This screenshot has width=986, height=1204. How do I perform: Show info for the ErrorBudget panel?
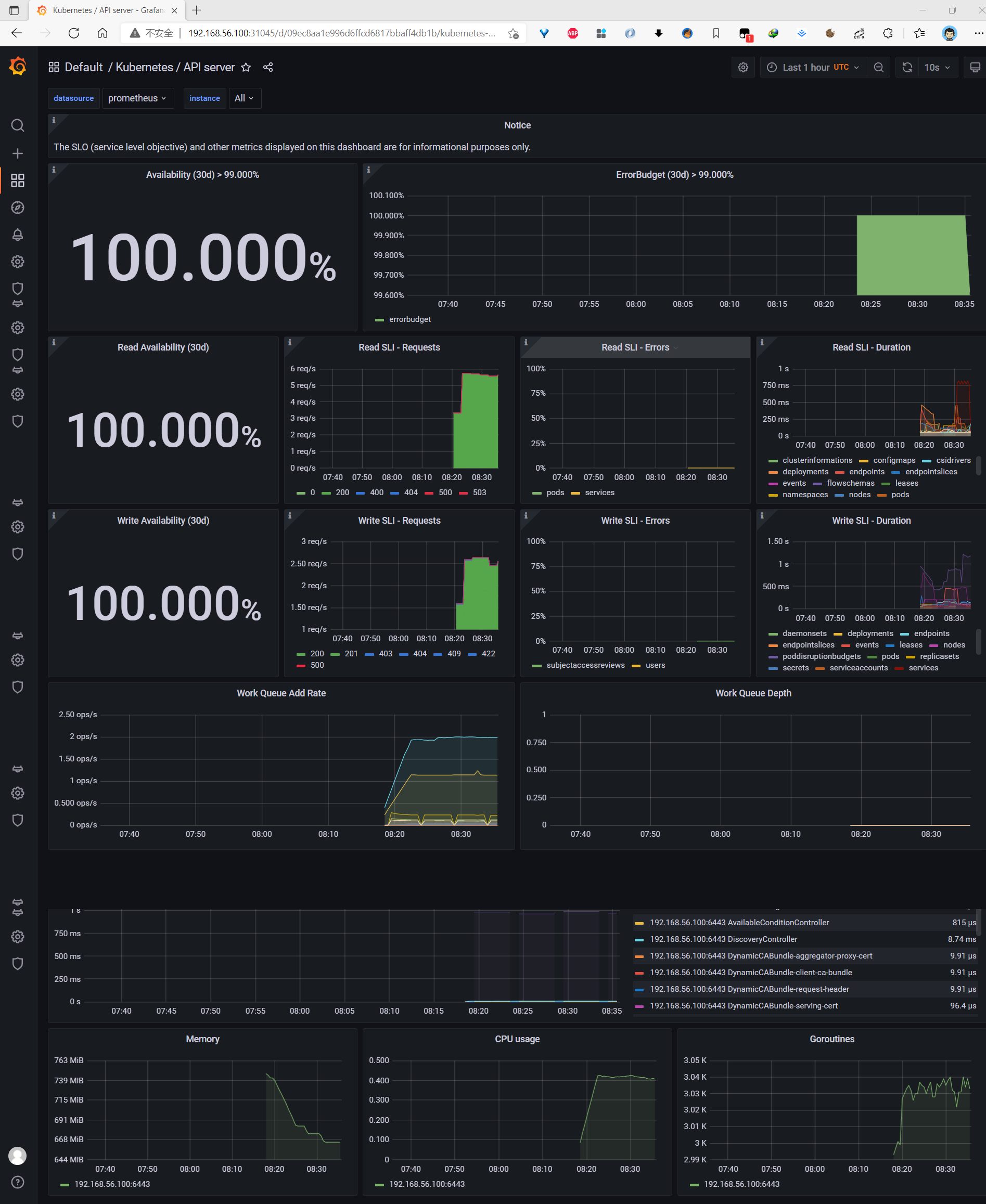pyautogui.click(x=368, y=170)
